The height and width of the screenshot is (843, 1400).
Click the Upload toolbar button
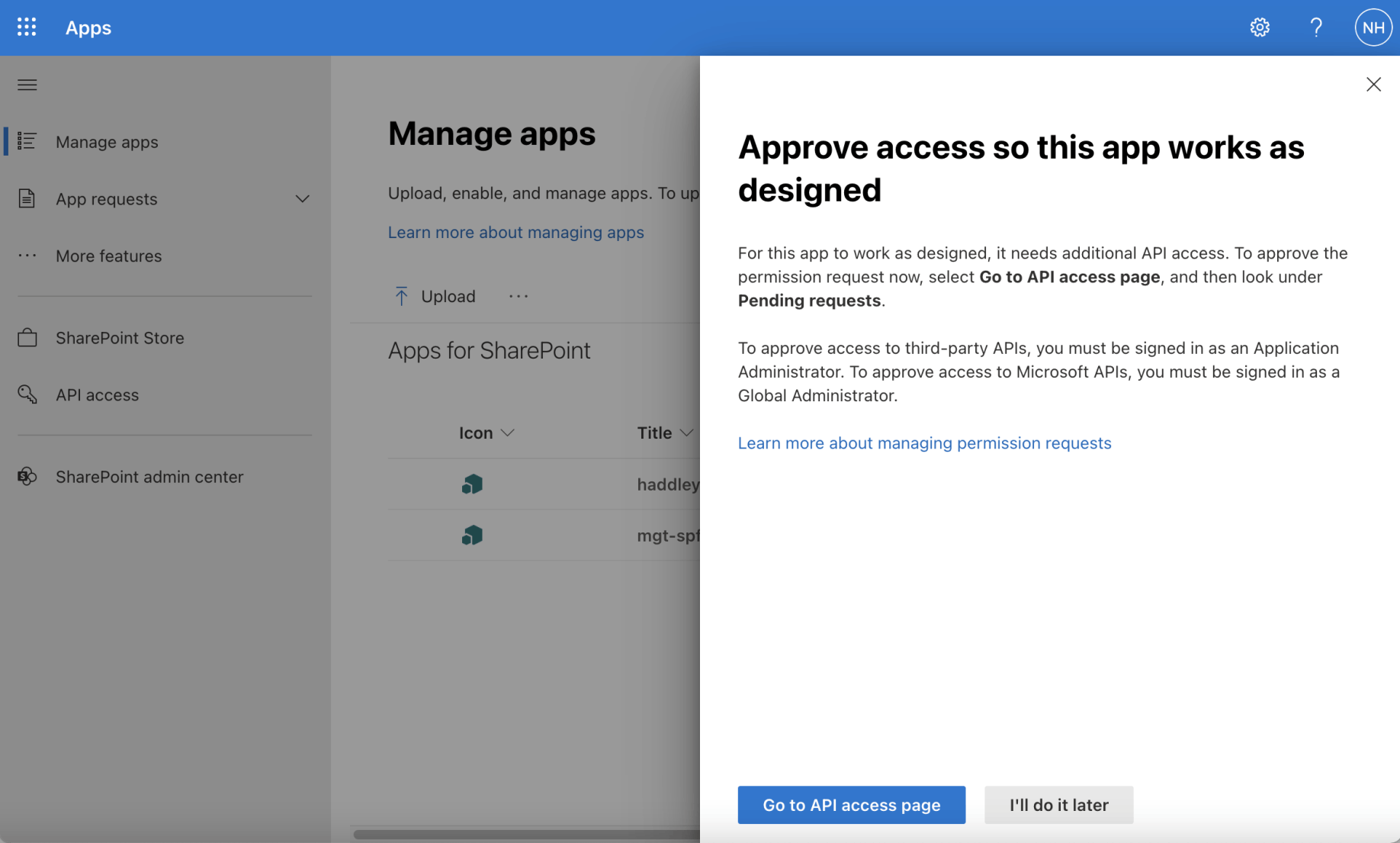pyautogui.click(x=435, y=296)
